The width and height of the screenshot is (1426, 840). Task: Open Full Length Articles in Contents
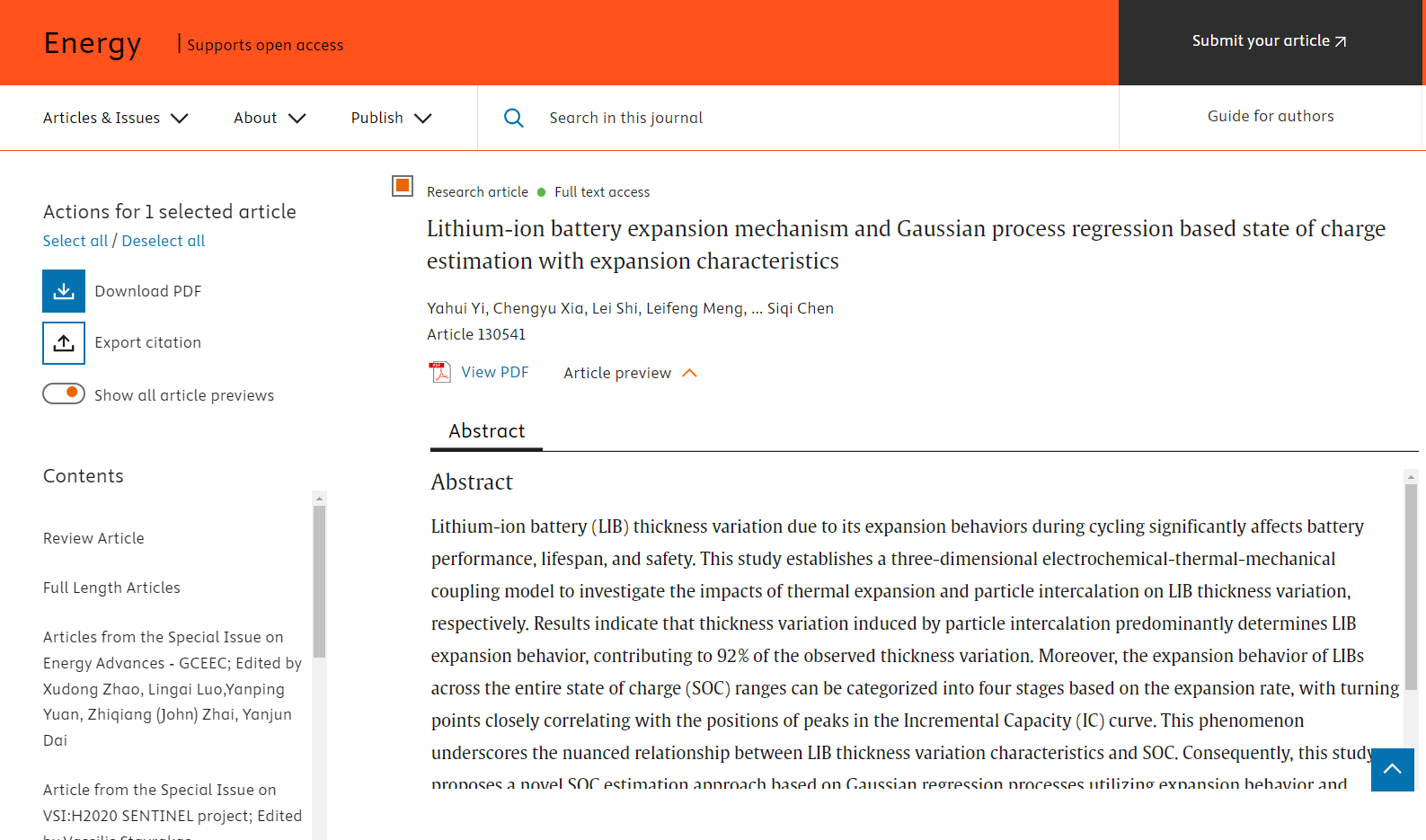point(111,588)
